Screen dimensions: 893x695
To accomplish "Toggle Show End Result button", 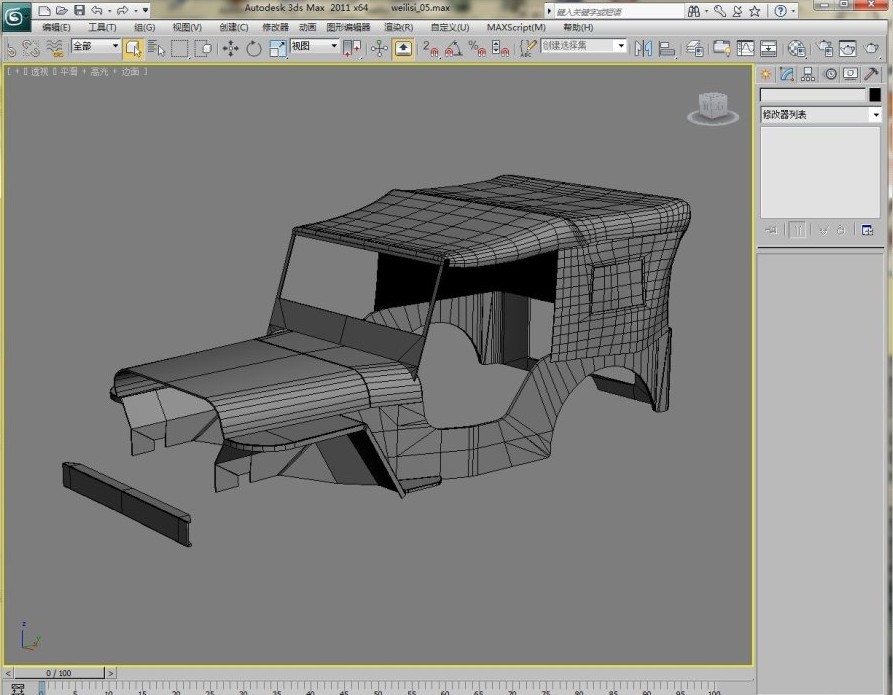I will tap(798, 230).
